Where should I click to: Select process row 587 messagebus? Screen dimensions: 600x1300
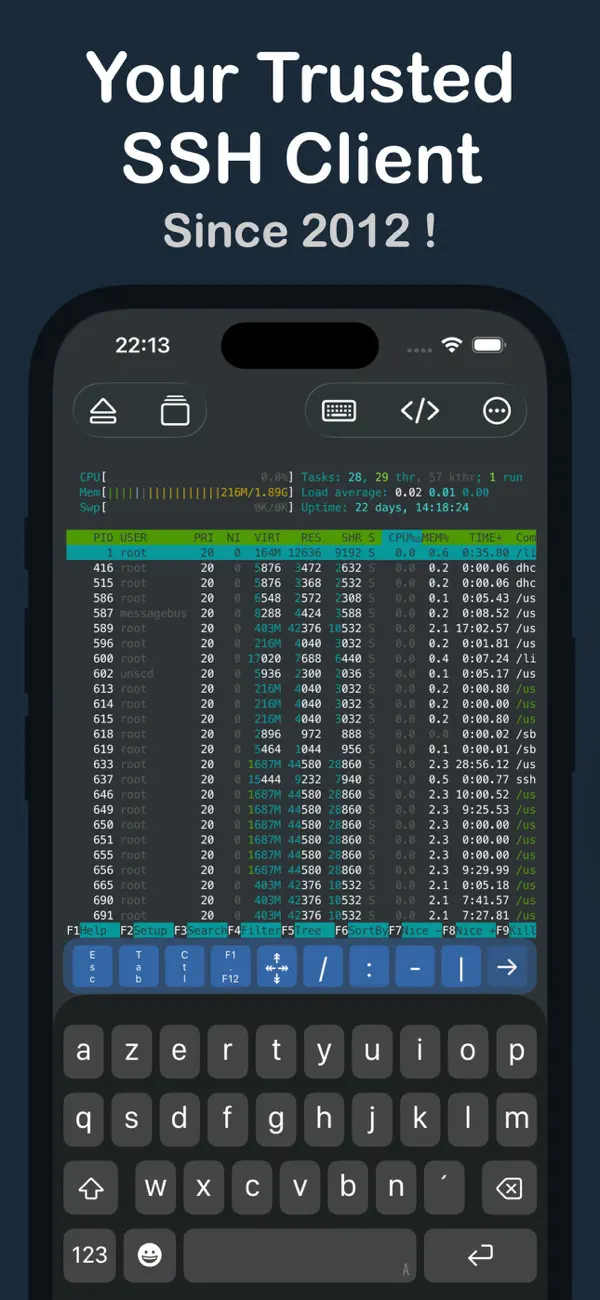click(x=301, y=613)
